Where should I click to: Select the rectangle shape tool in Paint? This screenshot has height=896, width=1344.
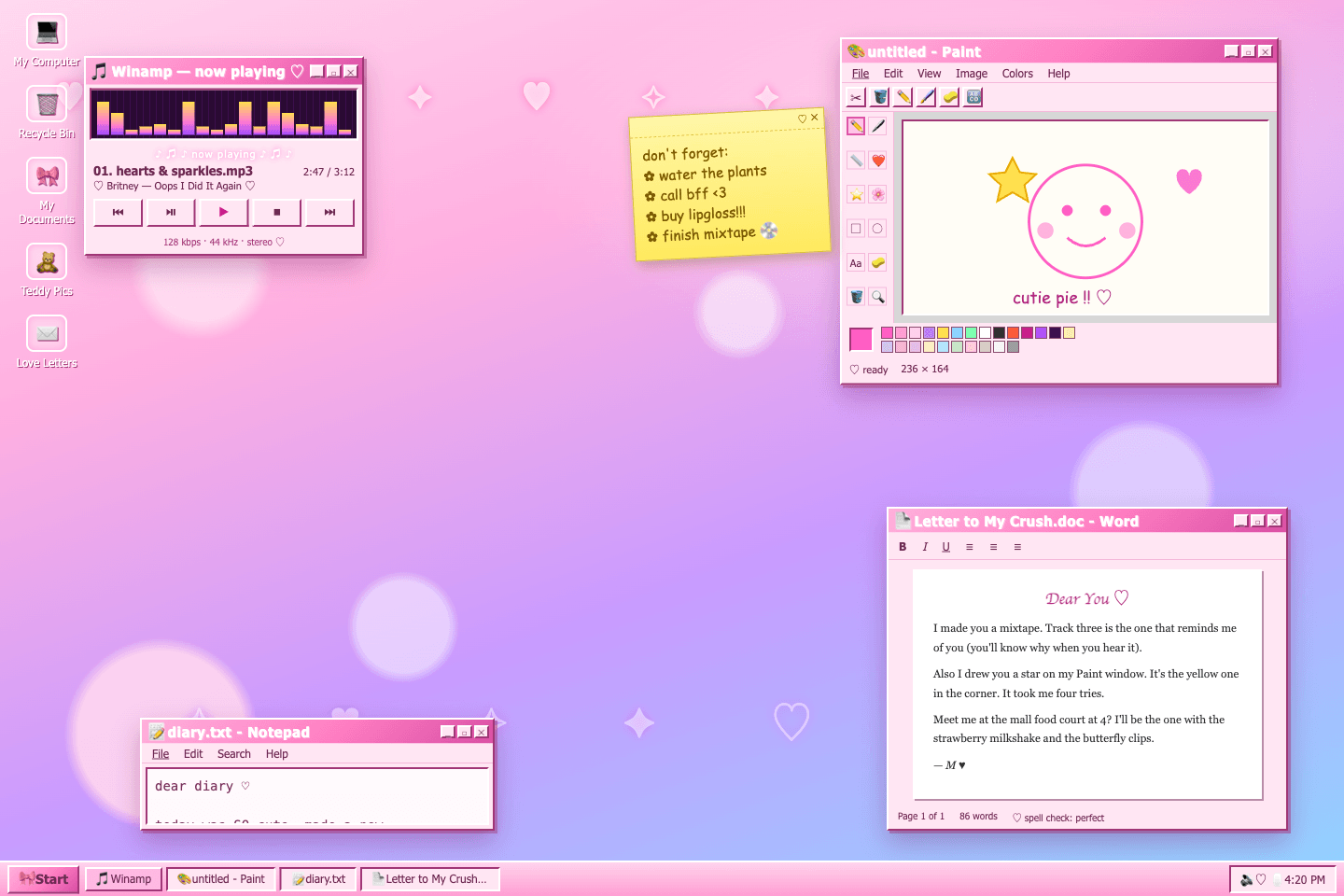coord(856,229)
